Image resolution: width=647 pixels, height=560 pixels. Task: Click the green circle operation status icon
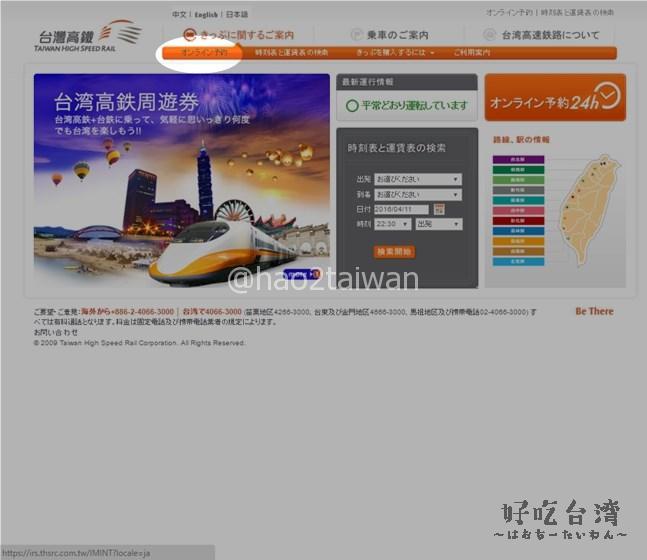[352, 104]
